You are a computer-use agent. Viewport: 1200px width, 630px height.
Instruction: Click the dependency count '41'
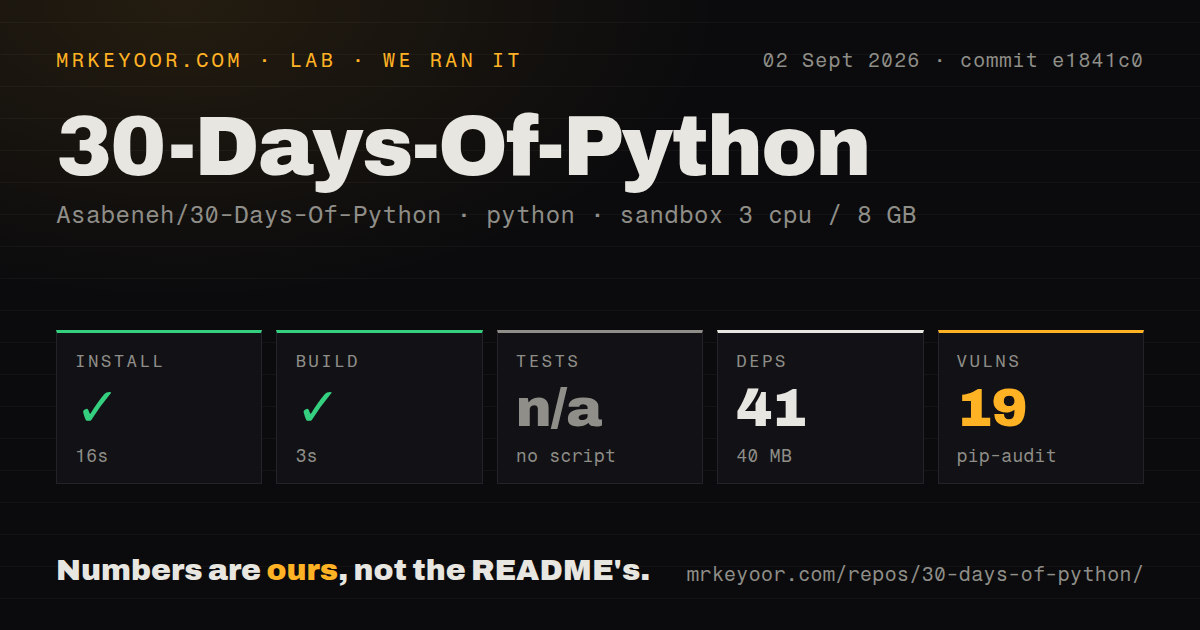tap(771, 408)
